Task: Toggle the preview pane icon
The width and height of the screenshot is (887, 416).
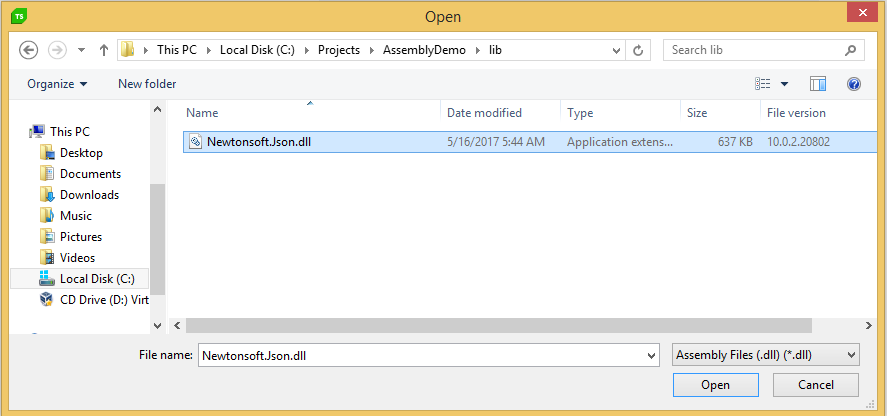Action: (x=818, y=84)
